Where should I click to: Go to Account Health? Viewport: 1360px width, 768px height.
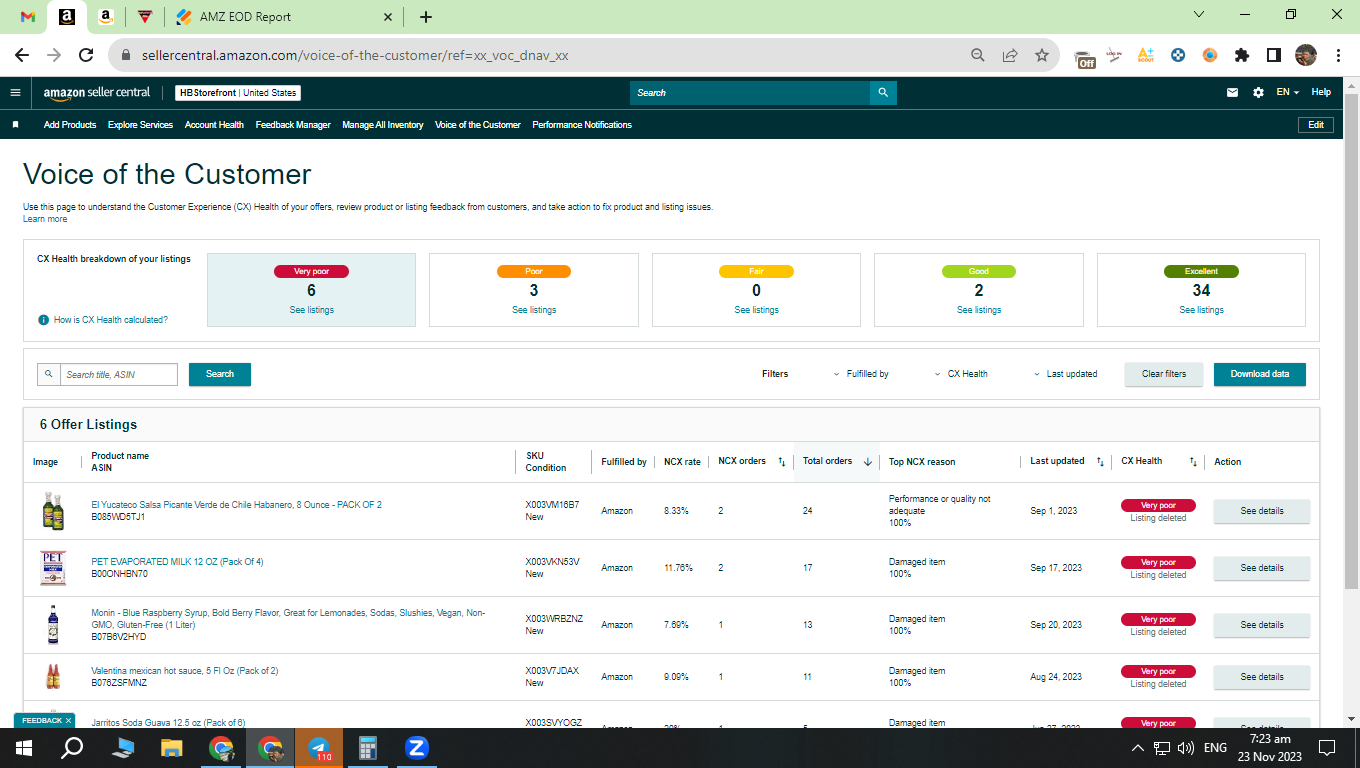tap(214, 125)
